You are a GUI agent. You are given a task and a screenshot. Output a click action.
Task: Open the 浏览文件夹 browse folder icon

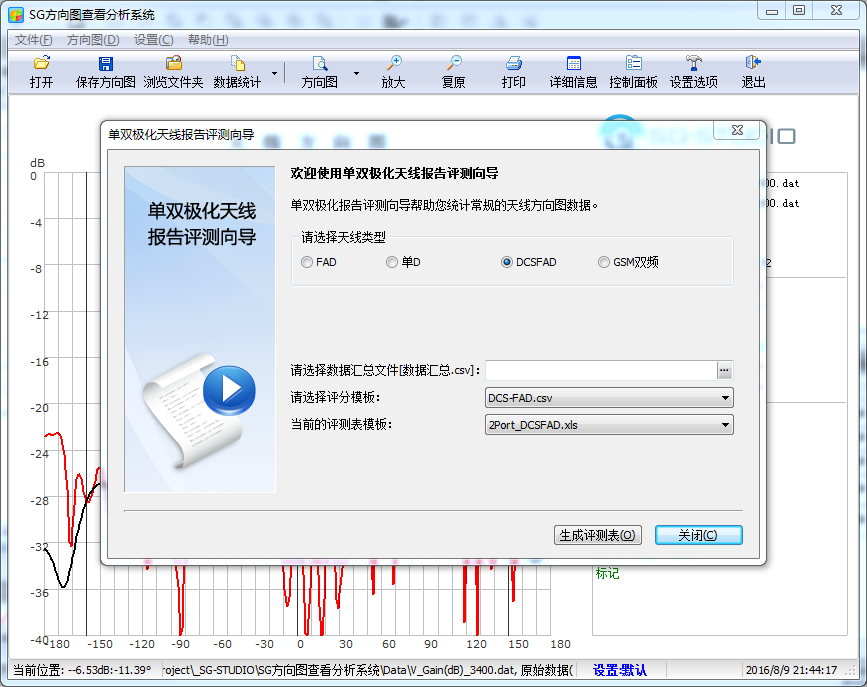tap(173, 64)
